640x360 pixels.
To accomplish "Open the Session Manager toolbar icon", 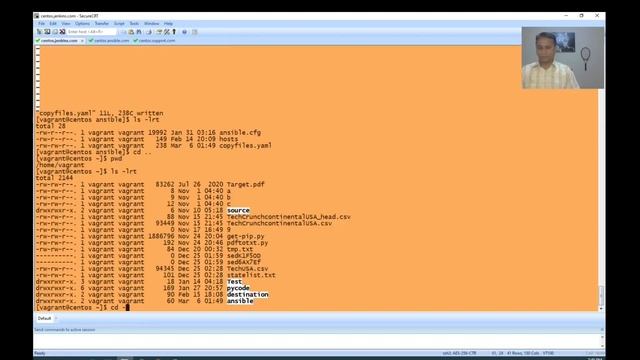I will point(39,31).
